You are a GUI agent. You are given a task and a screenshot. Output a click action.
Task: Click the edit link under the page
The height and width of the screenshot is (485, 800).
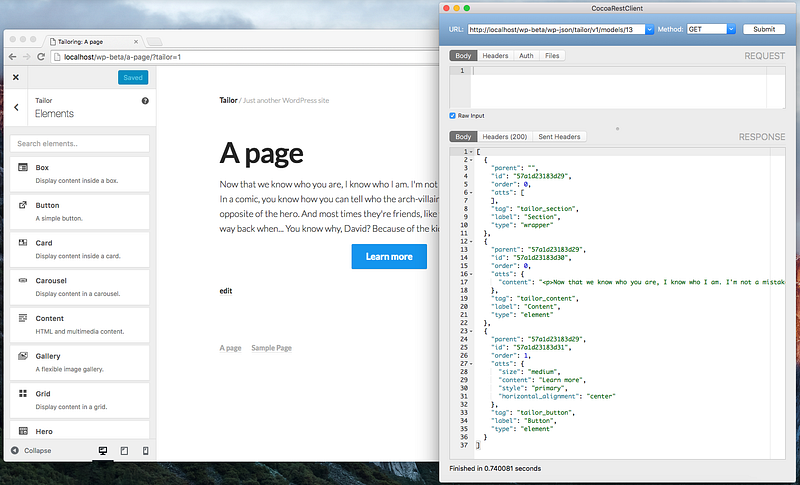click(x=226, y=291)
